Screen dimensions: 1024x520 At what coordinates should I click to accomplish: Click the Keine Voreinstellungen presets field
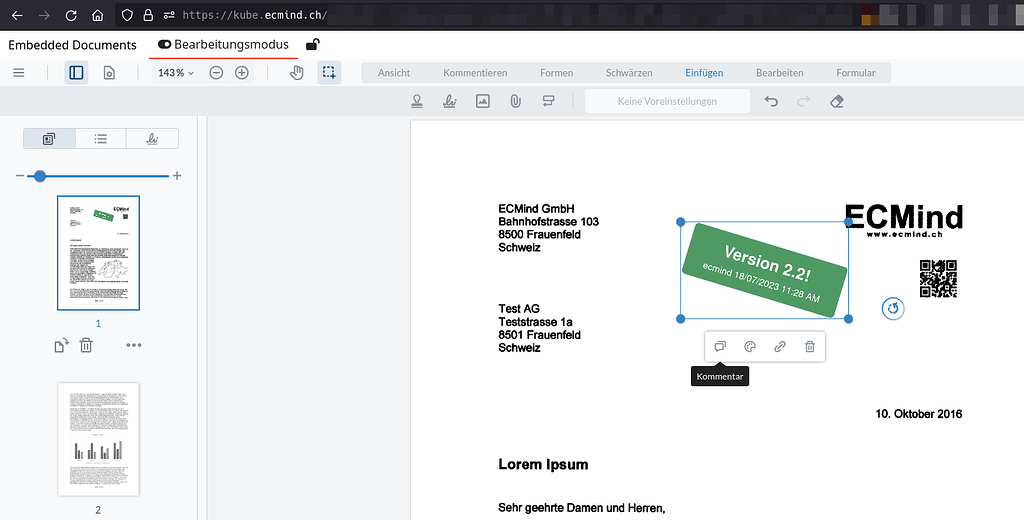[x=667, y=101]
